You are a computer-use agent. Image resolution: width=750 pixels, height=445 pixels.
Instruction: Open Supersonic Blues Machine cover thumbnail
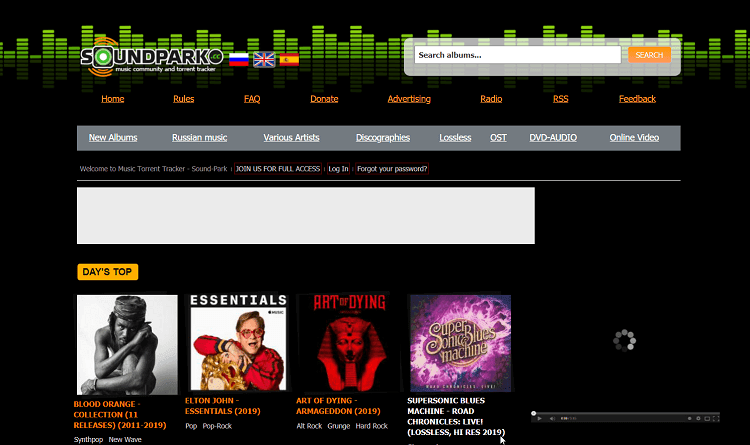click(x=461, y=343)
